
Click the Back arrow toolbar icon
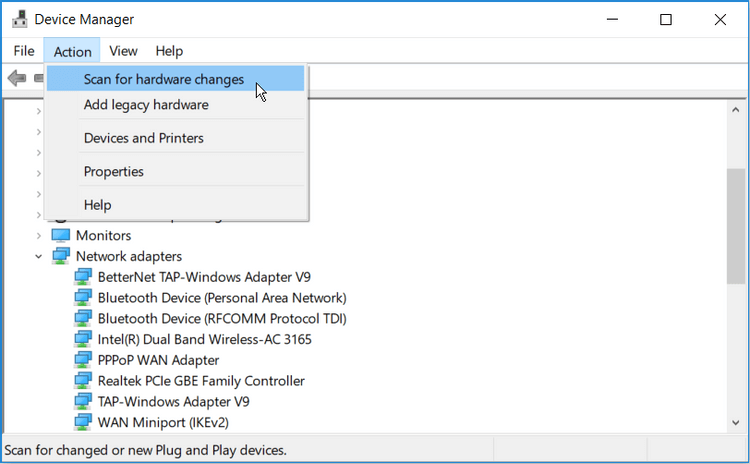16,78
